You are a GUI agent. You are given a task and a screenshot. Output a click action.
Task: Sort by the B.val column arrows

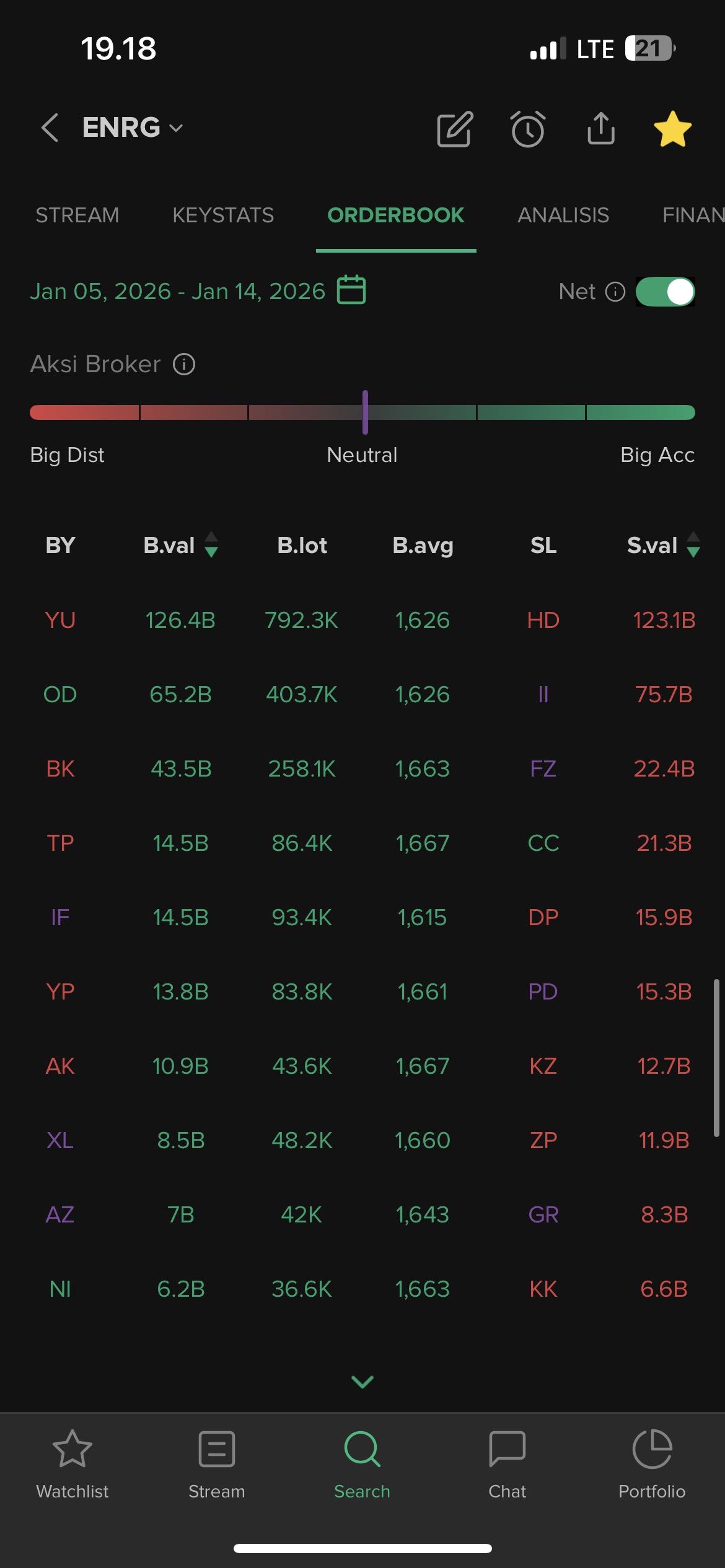(x=211, y=545)
